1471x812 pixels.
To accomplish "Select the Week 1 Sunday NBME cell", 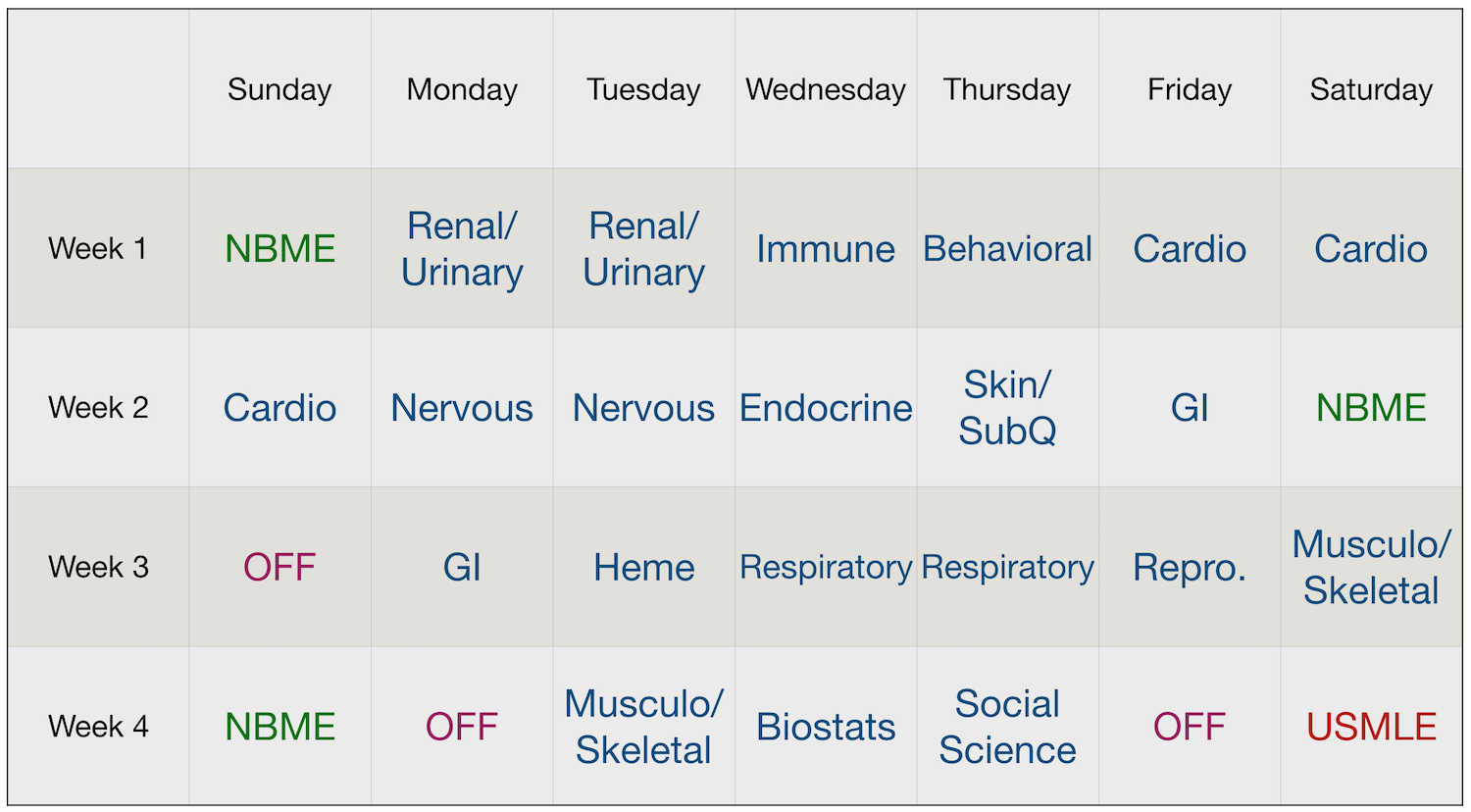I will click(x=279, y=248).
